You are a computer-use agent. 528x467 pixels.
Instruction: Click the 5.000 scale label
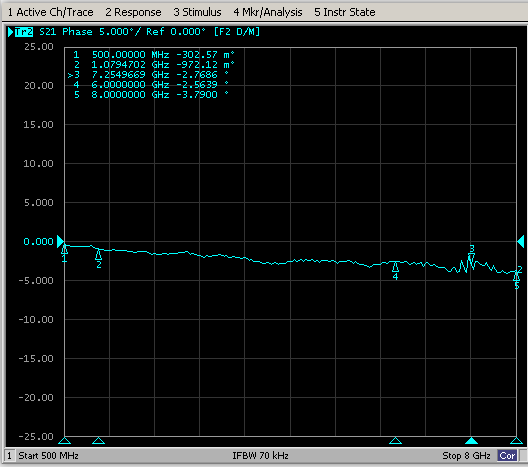click(39, 202)
